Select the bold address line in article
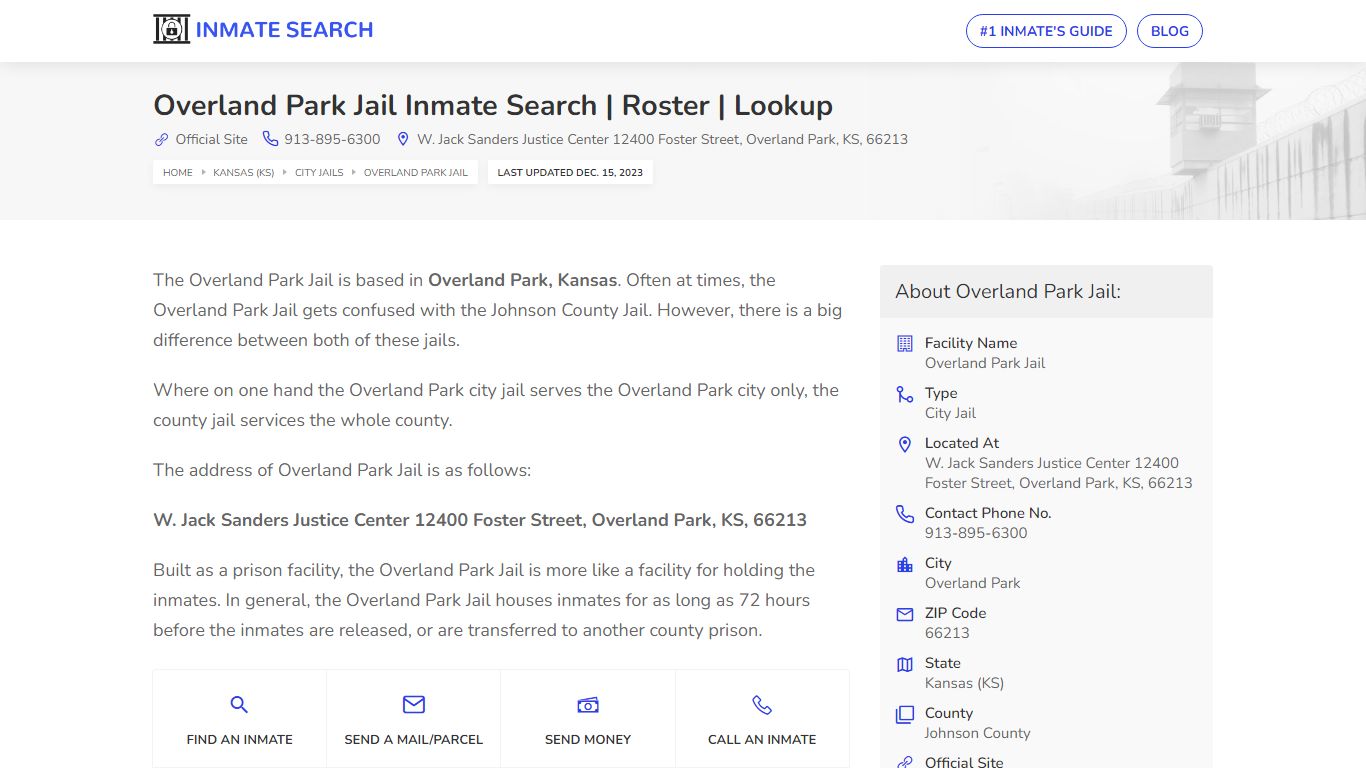 click(480, 520)
